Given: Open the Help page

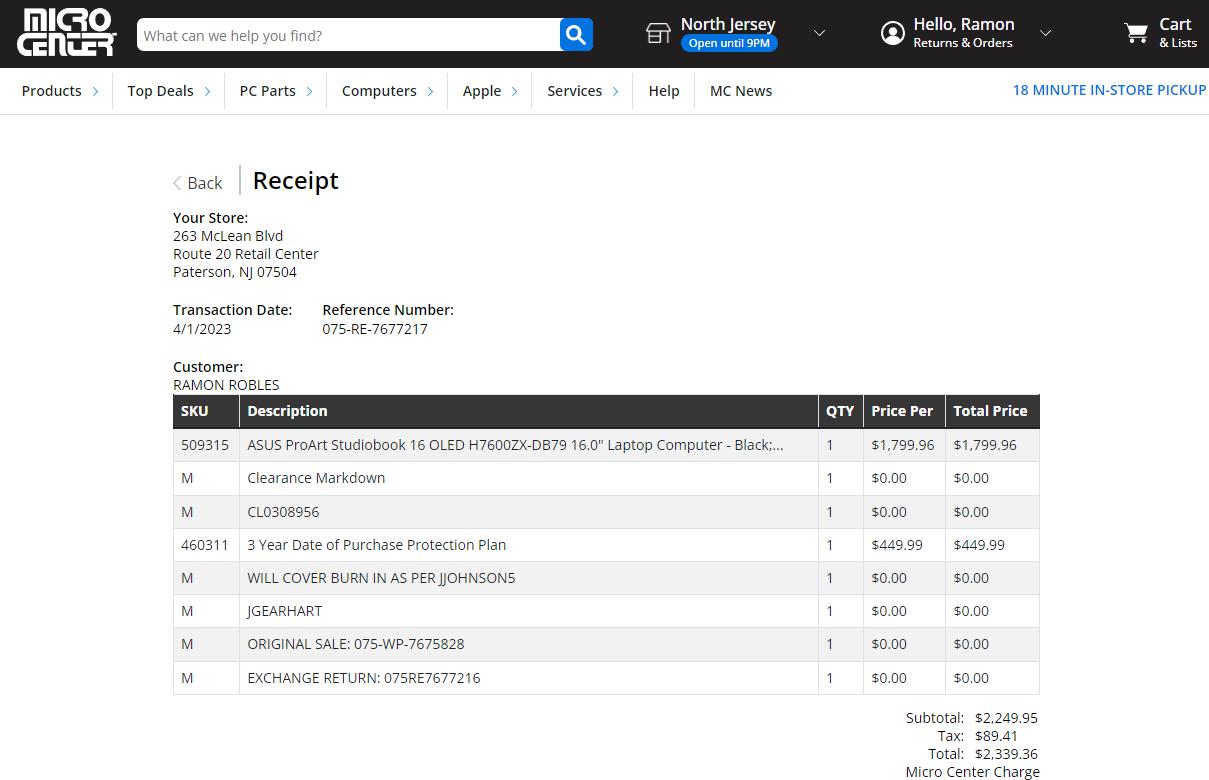Looking at the screenshot, I should pyautogui.click(x=664, y=91).
